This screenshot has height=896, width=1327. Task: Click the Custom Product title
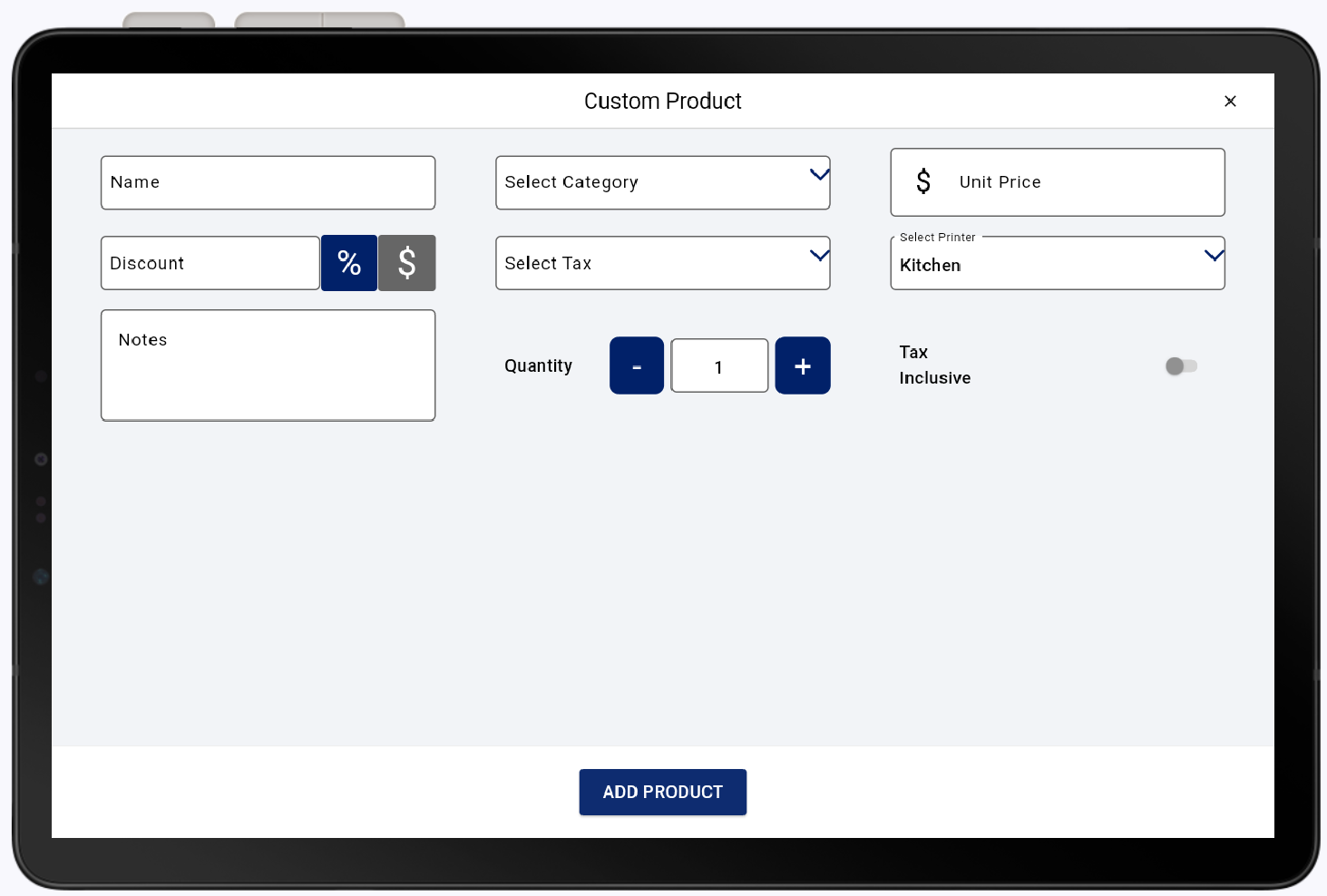[662, 101]
